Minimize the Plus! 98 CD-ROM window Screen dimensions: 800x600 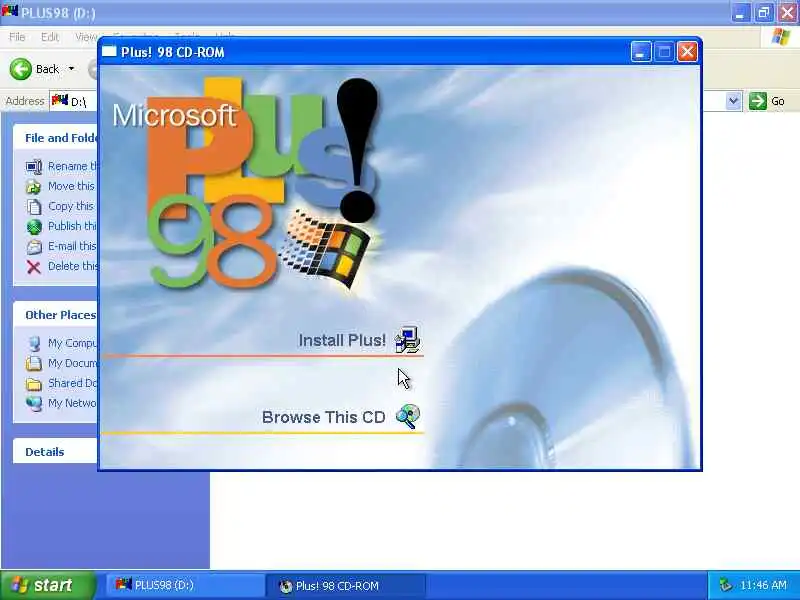click(641, 52)
